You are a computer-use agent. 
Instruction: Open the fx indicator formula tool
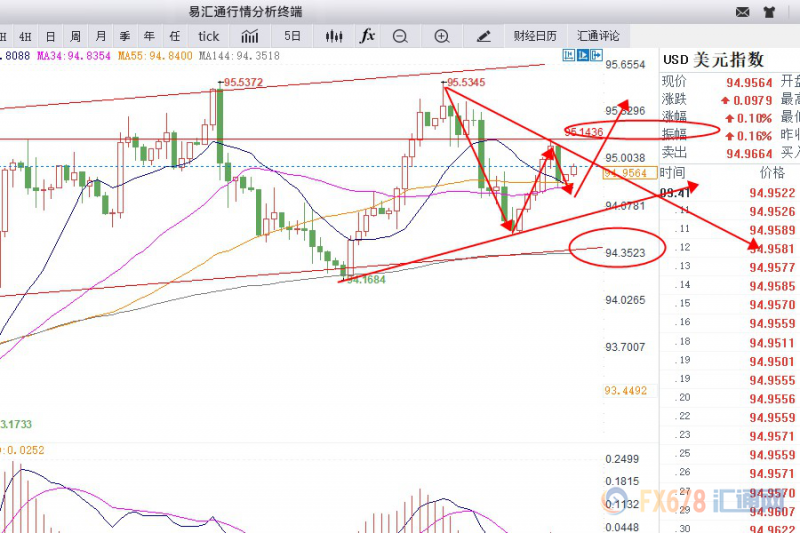(367, 36)
